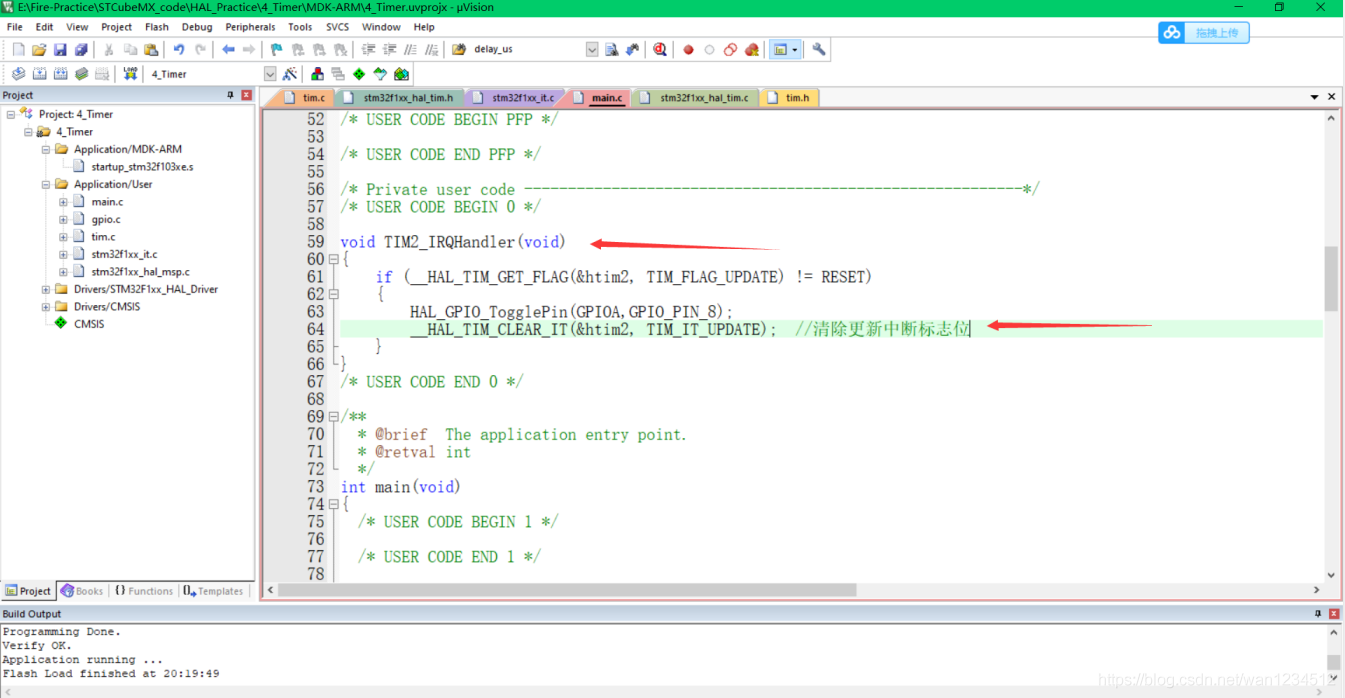Click the Undo arrow icon
This screenshot has height=698, width=1345.
pos(178,50)
